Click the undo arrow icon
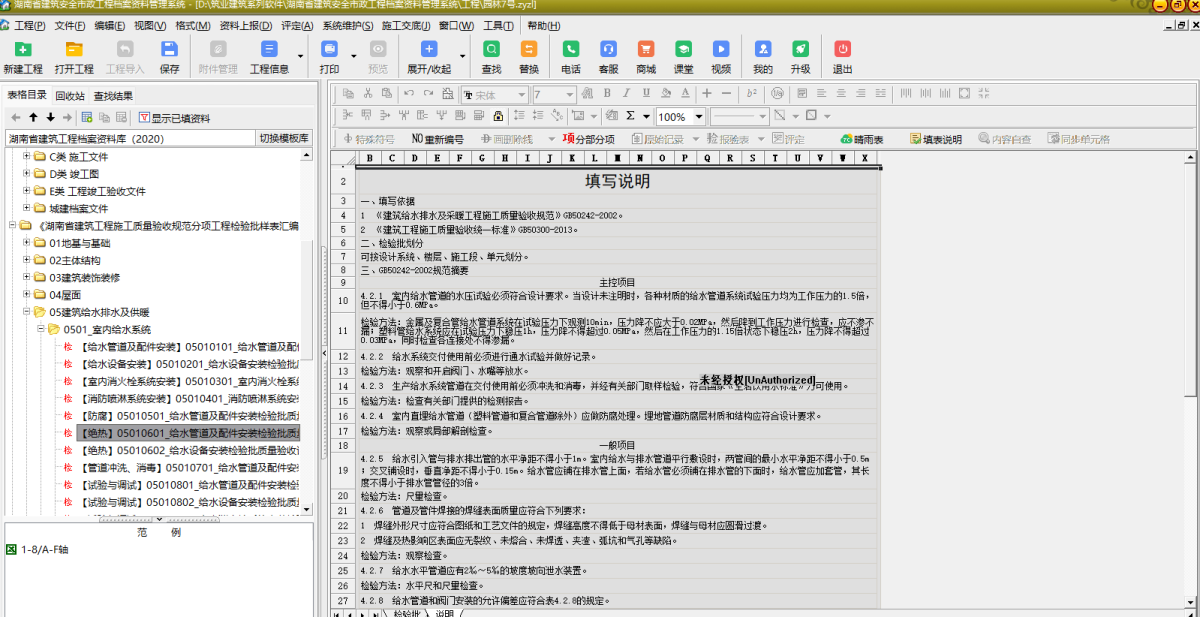 (409, 94)
